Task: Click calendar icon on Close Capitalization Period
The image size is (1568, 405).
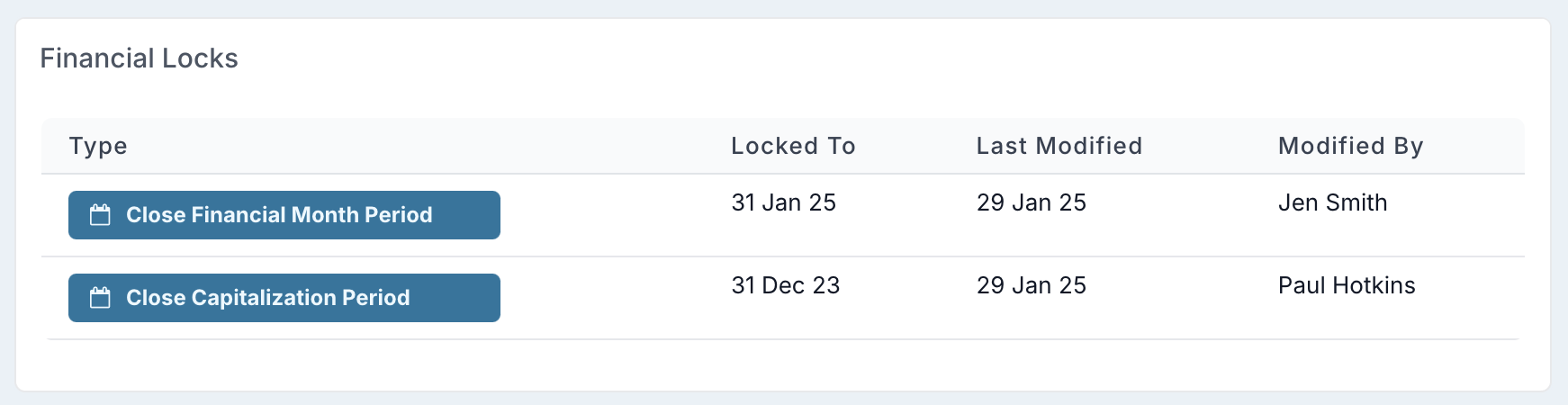Action: (x=100, y=298)
